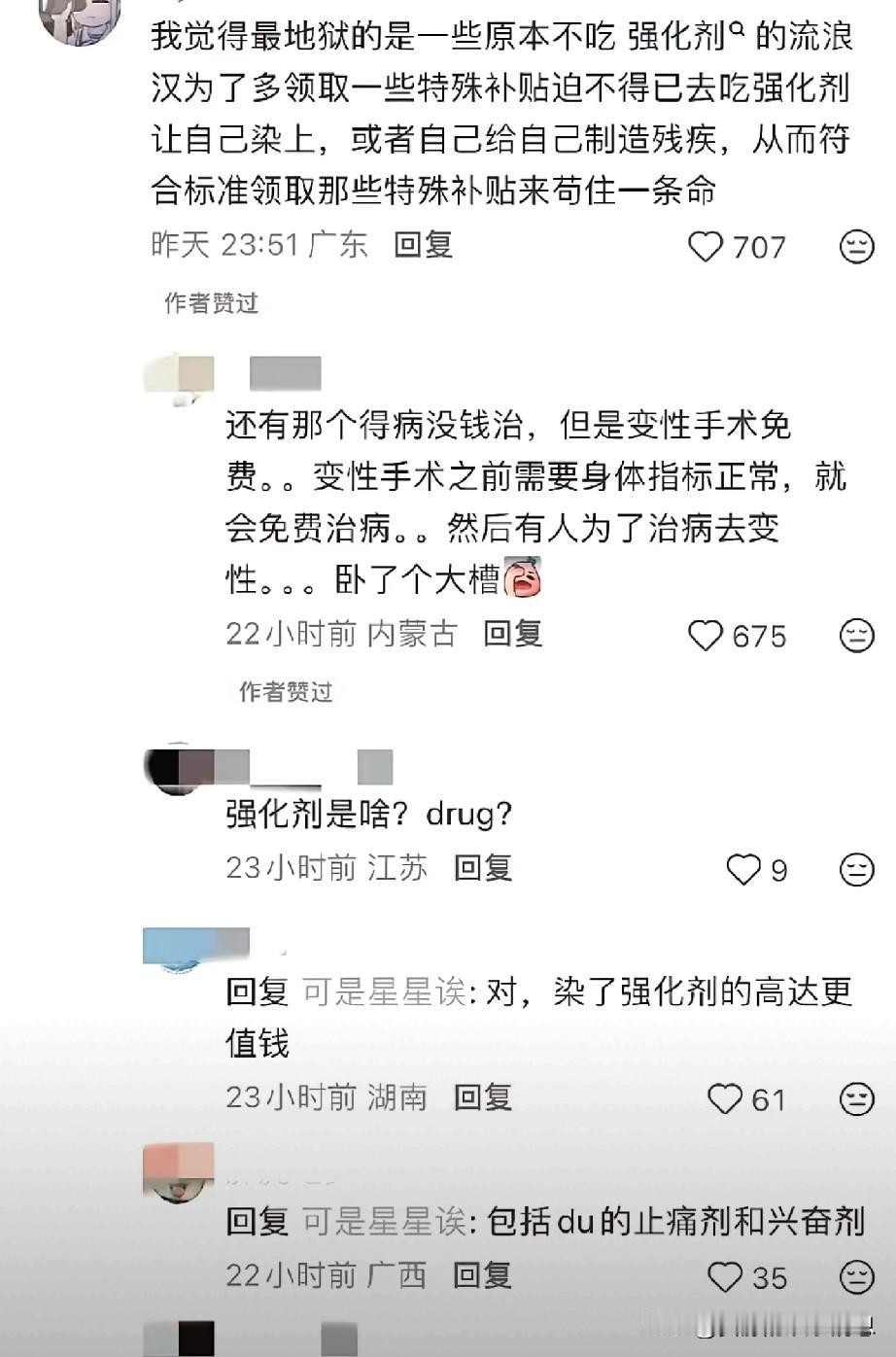This screenshot has width=896, height=1357.
Task: Open avatar of the Guangxi commenter
Action: tap(179, 1171)
